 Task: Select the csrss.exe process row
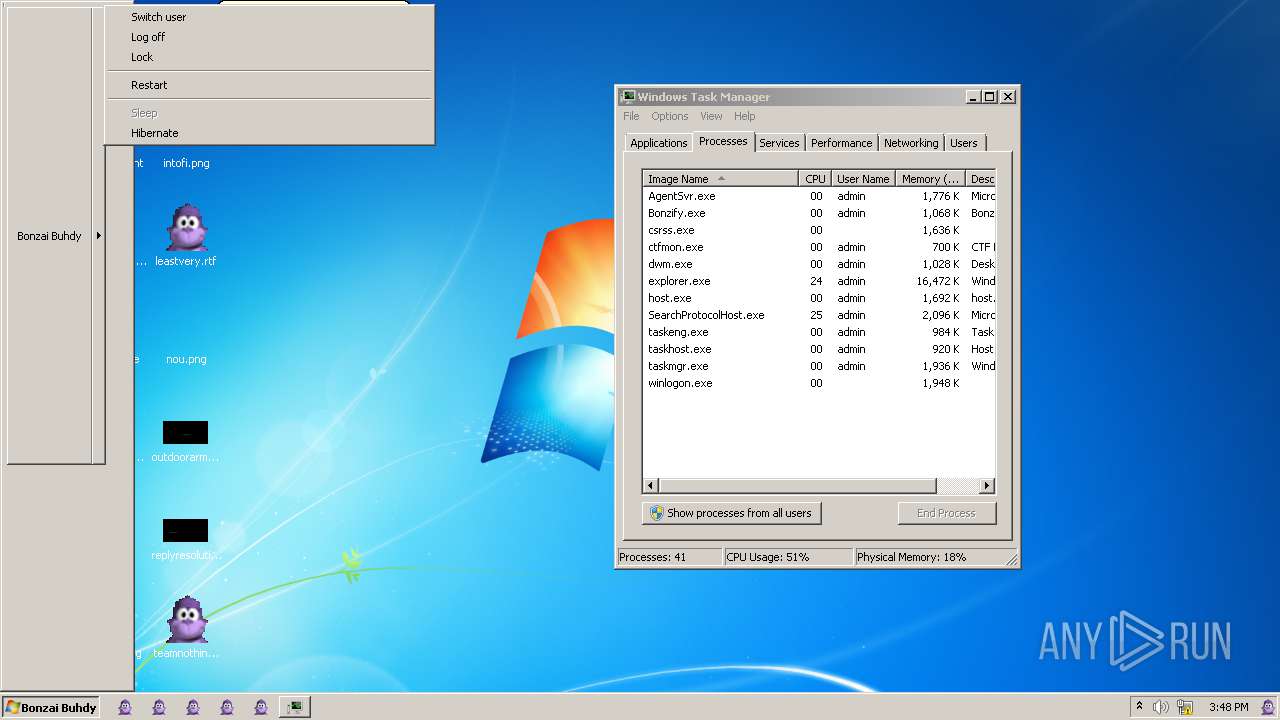819,230
